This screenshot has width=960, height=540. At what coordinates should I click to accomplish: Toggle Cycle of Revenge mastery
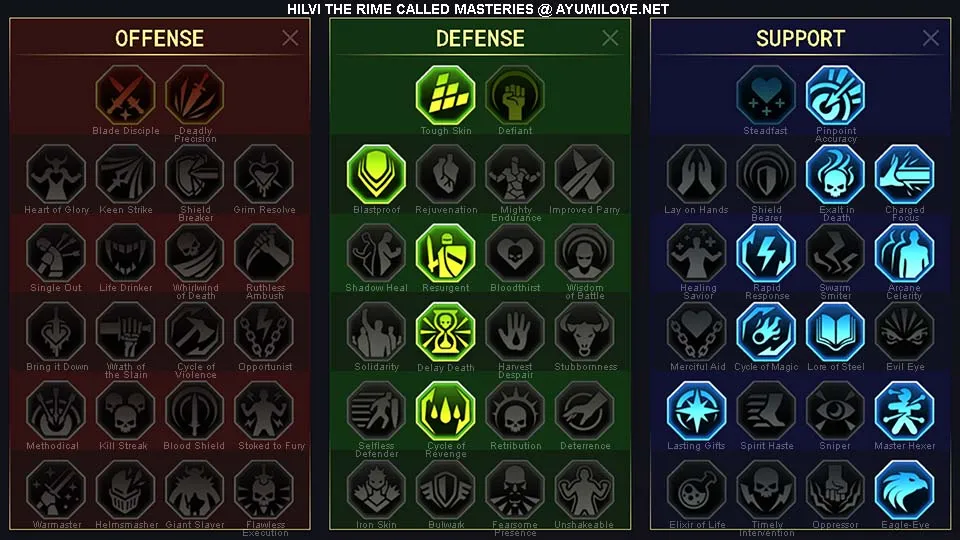pos(445,411)
